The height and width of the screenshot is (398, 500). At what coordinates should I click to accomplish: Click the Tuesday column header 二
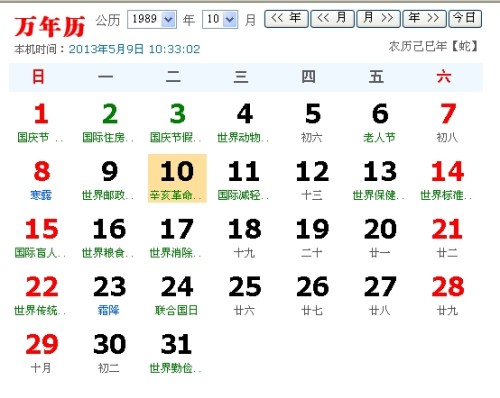pos(173,77)
